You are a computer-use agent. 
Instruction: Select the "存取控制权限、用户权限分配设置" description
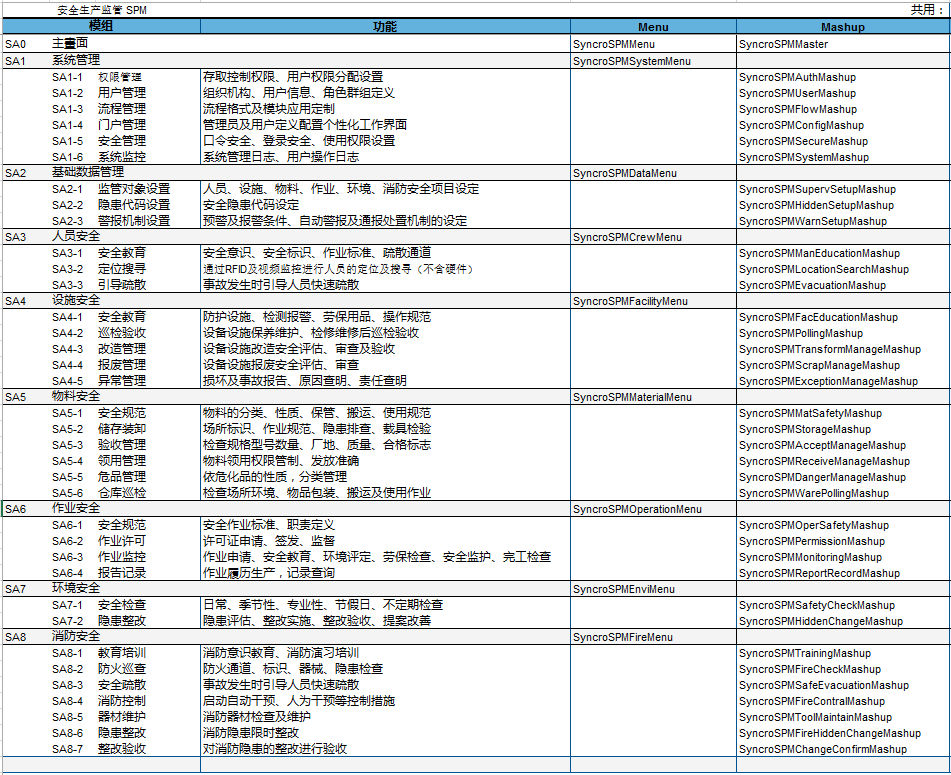(293, 76)
